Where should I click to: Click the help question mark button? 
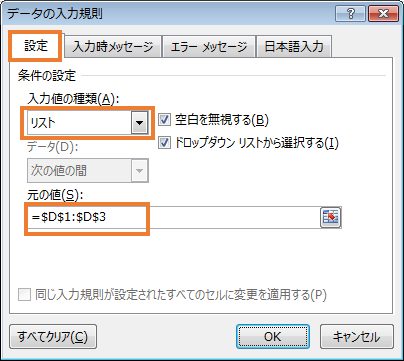coord(350,14)
